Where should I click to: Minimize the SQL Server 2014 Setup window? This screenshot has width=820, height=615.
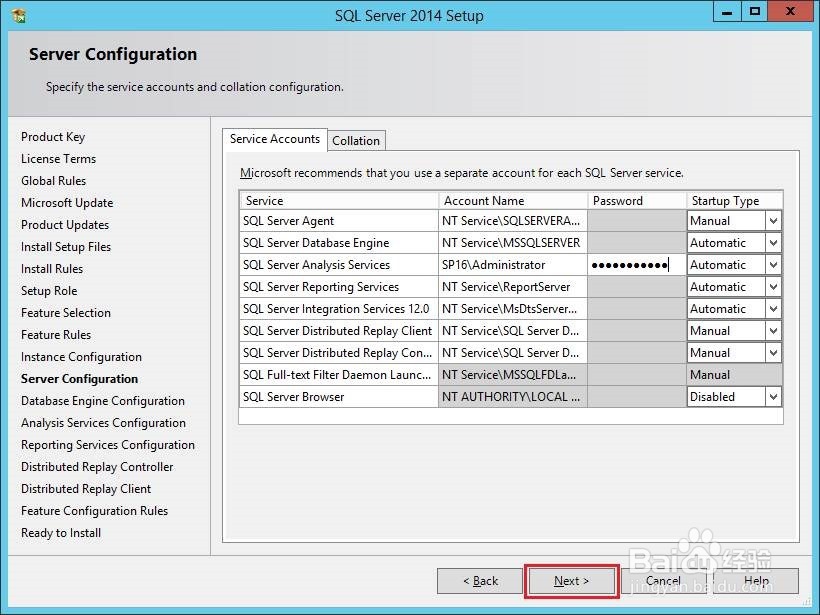click(x=727, y=12)
